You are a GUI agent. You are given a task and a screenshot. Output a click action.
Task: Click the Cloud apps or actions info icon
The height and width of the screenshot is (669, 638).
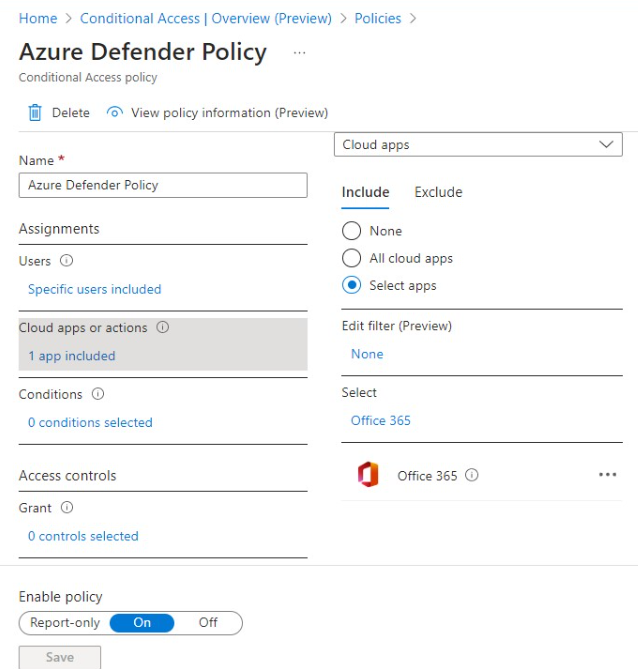click(x=163, y=327)
